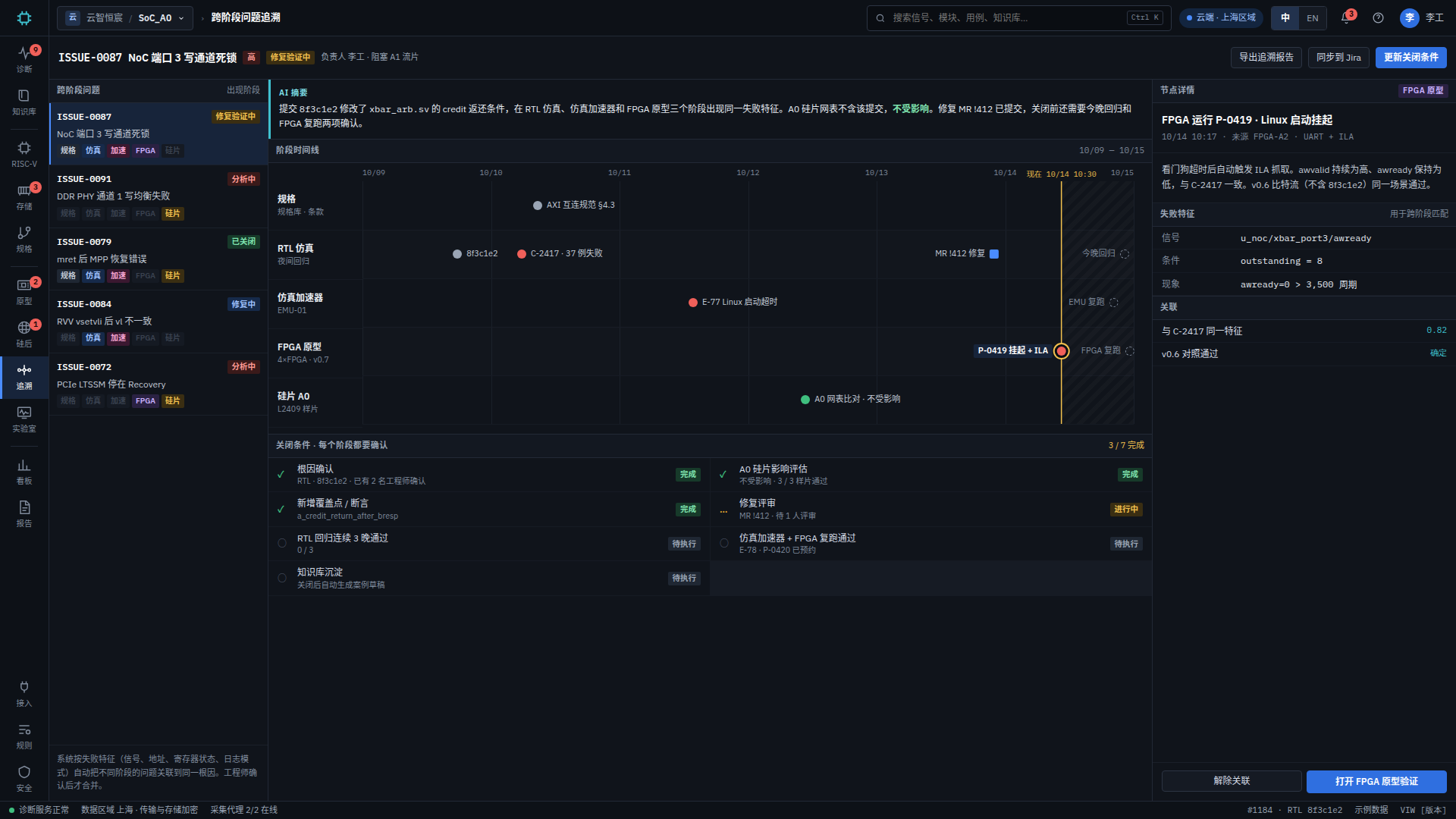Open notifications bell icon

point(1347,17)
